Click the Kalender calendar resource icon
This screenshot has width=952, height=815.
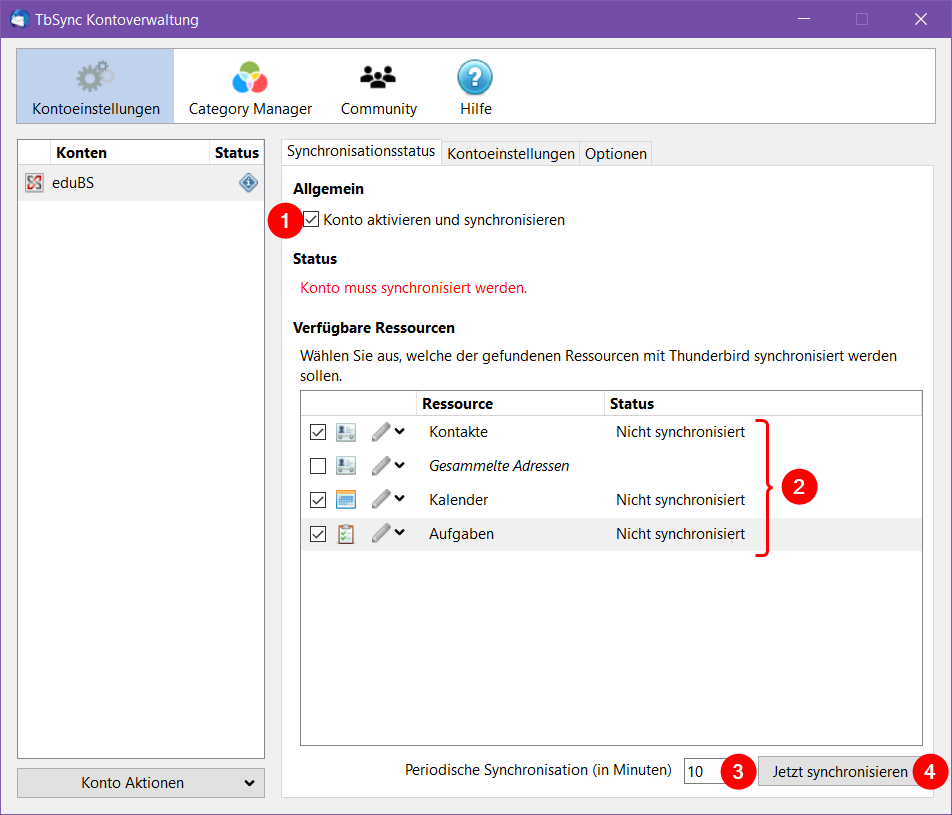pyautogui.click(x=346, y=500)
